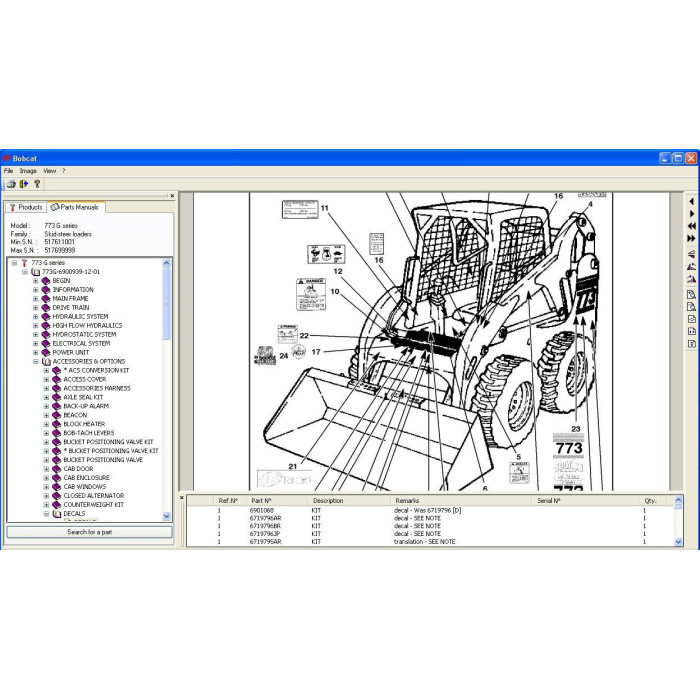Click the exit door icon in the toolbar
Image resolution: width=700 pixels, height=700 pixels.
coord(24,183)
